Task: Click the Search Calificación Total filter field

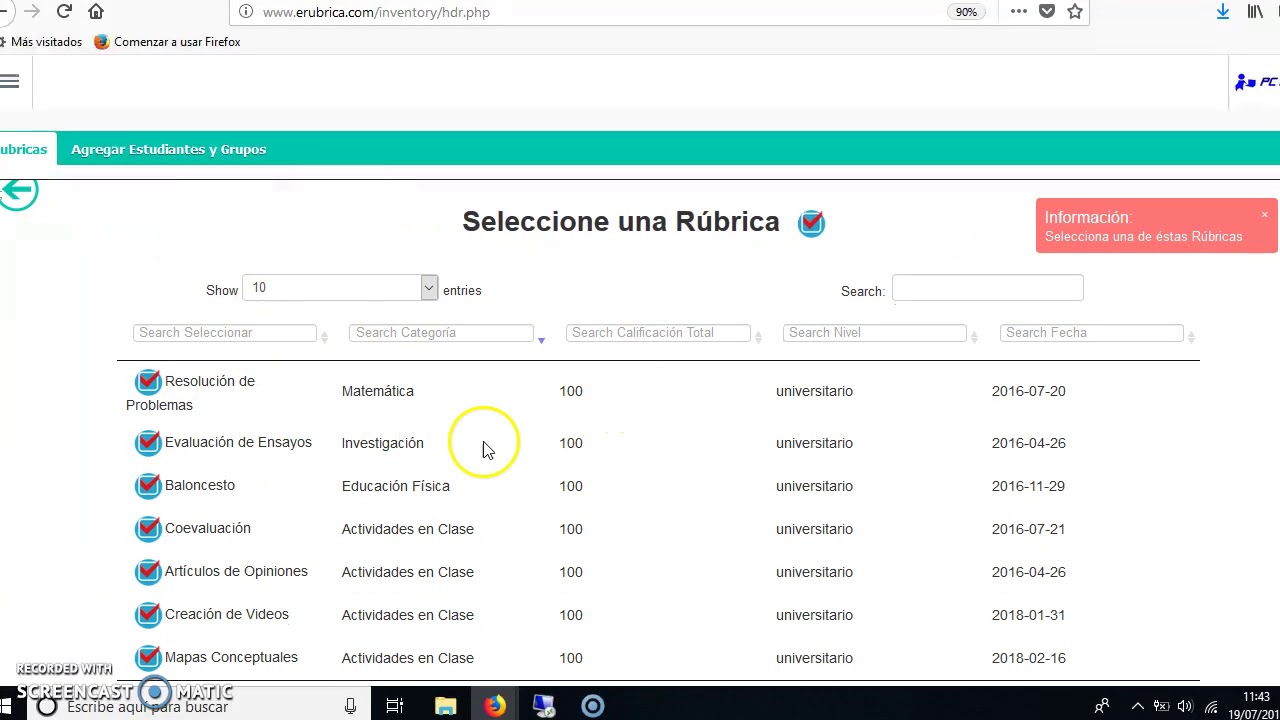Action: (658, 332)
